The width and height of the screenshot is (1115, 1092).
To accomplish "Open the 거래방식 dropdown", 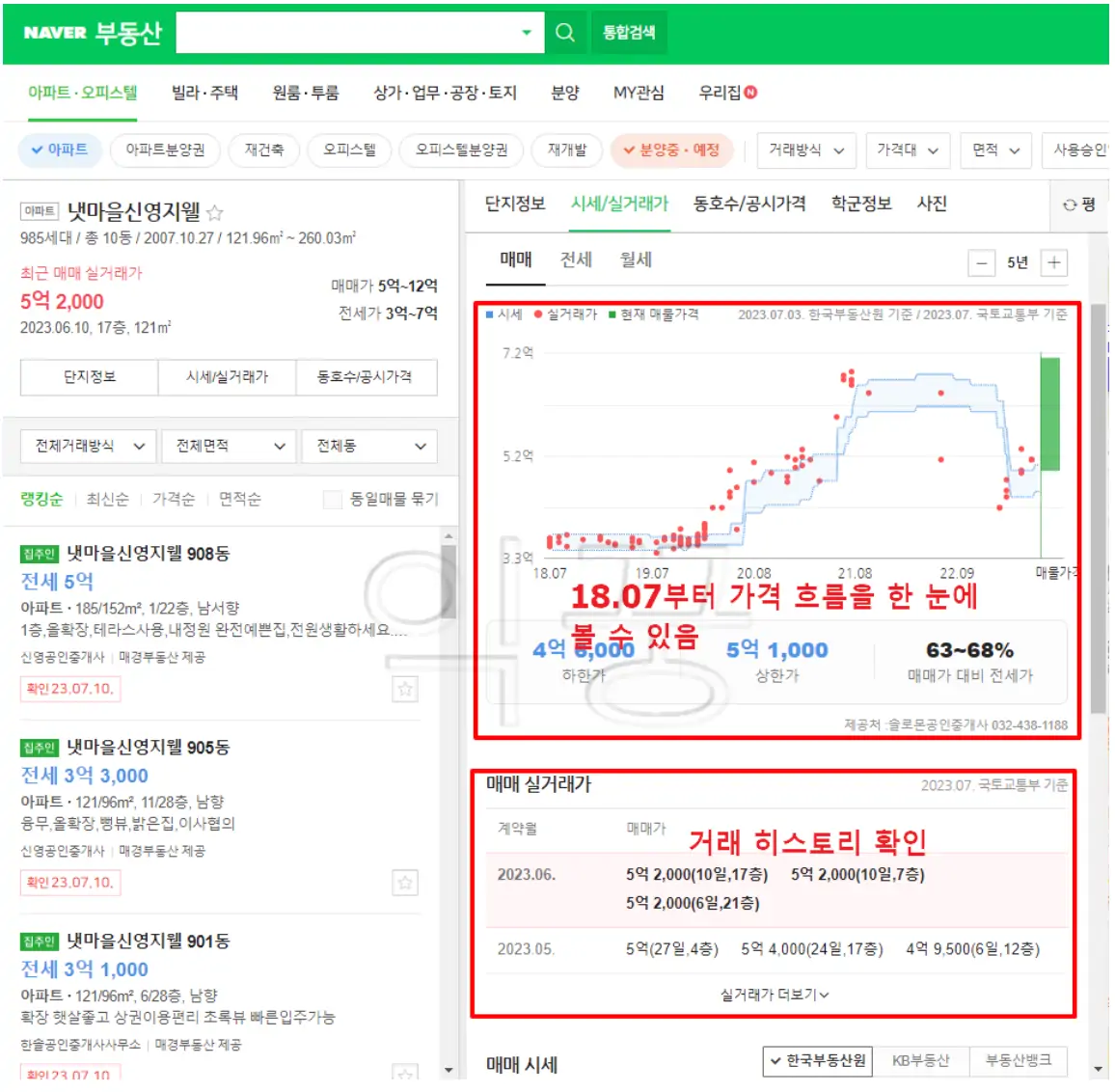I will click(x=806, y=150).
